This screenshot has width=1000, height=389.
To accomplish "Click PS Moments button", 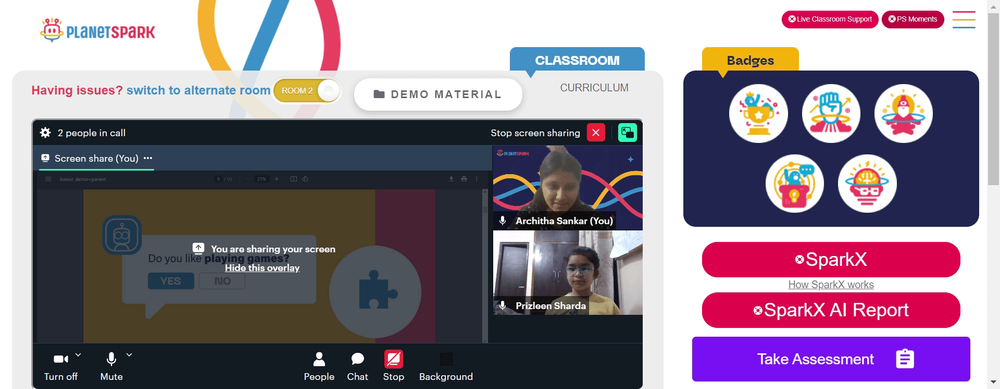I will (x=913, y=19).
